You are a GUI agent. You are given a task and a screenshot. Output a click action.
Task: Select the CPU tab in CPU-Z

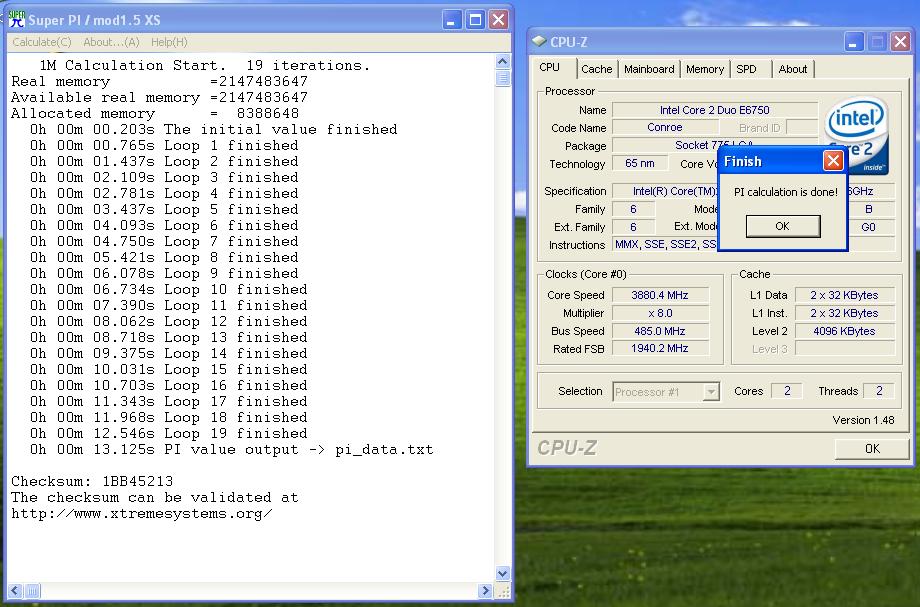pyautogui.click(x=550, y=67)
